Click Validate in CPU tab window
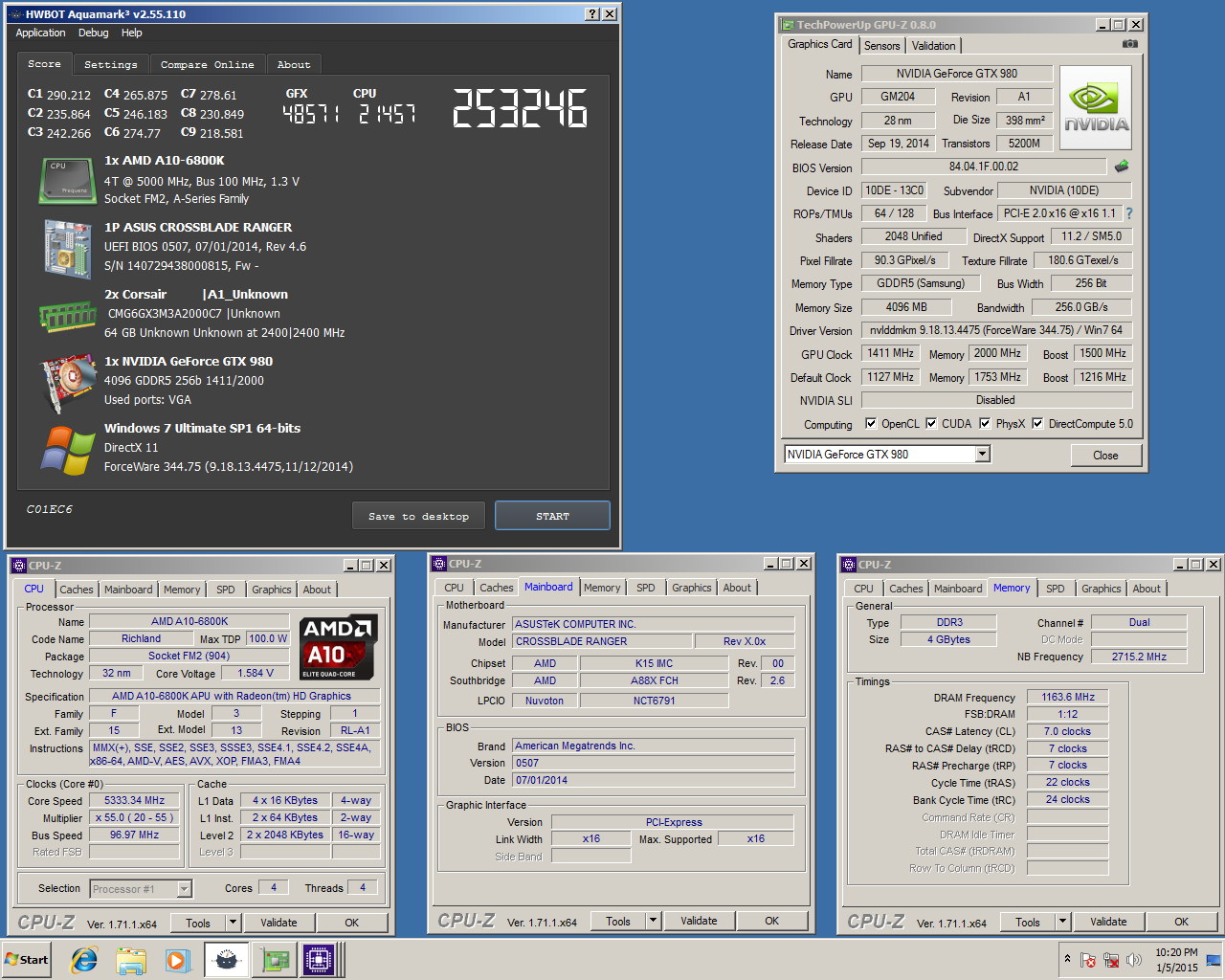 (x=278, y=923)
